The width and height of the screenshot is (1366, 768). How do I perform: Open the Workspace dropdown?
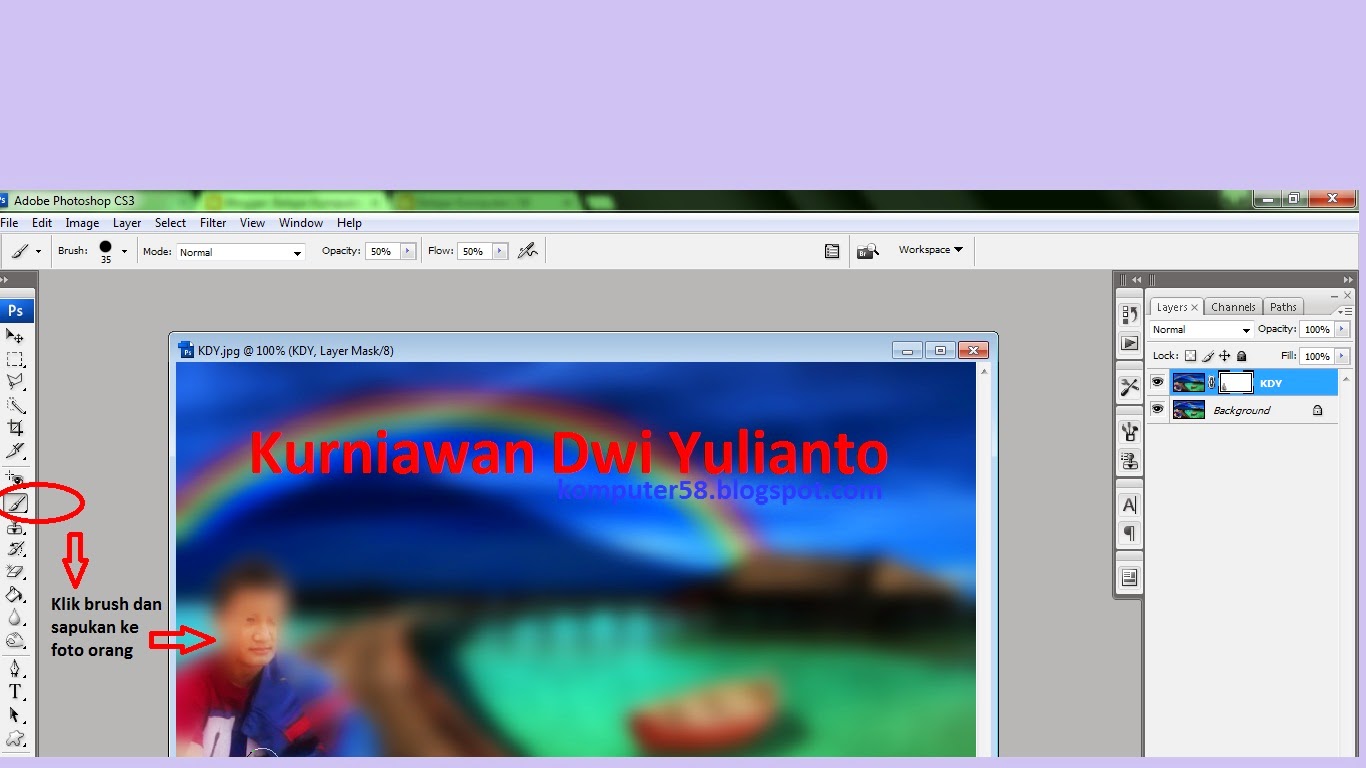[928, 250]
